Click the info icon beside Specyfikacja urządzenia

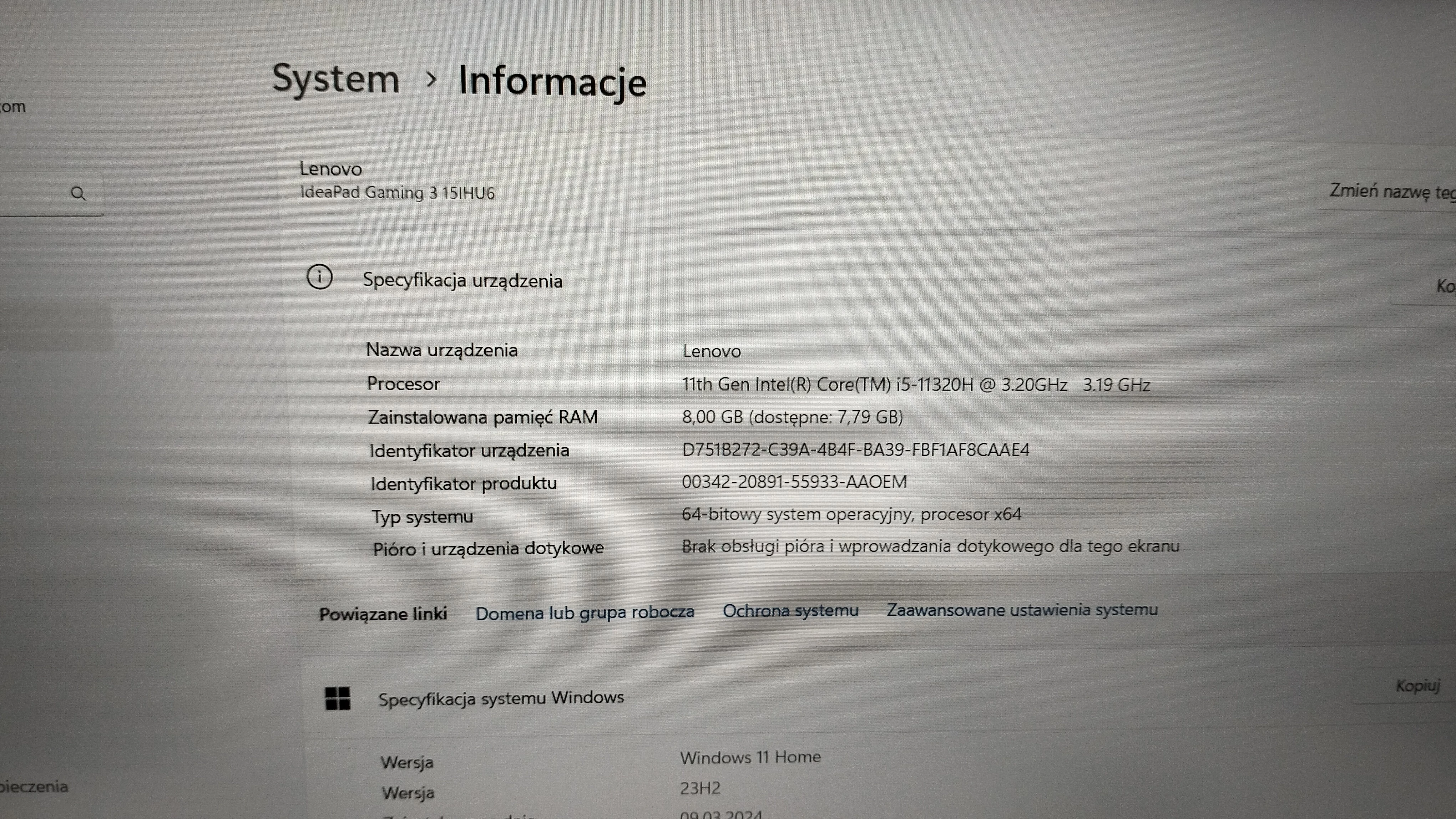tap(319, 277)
